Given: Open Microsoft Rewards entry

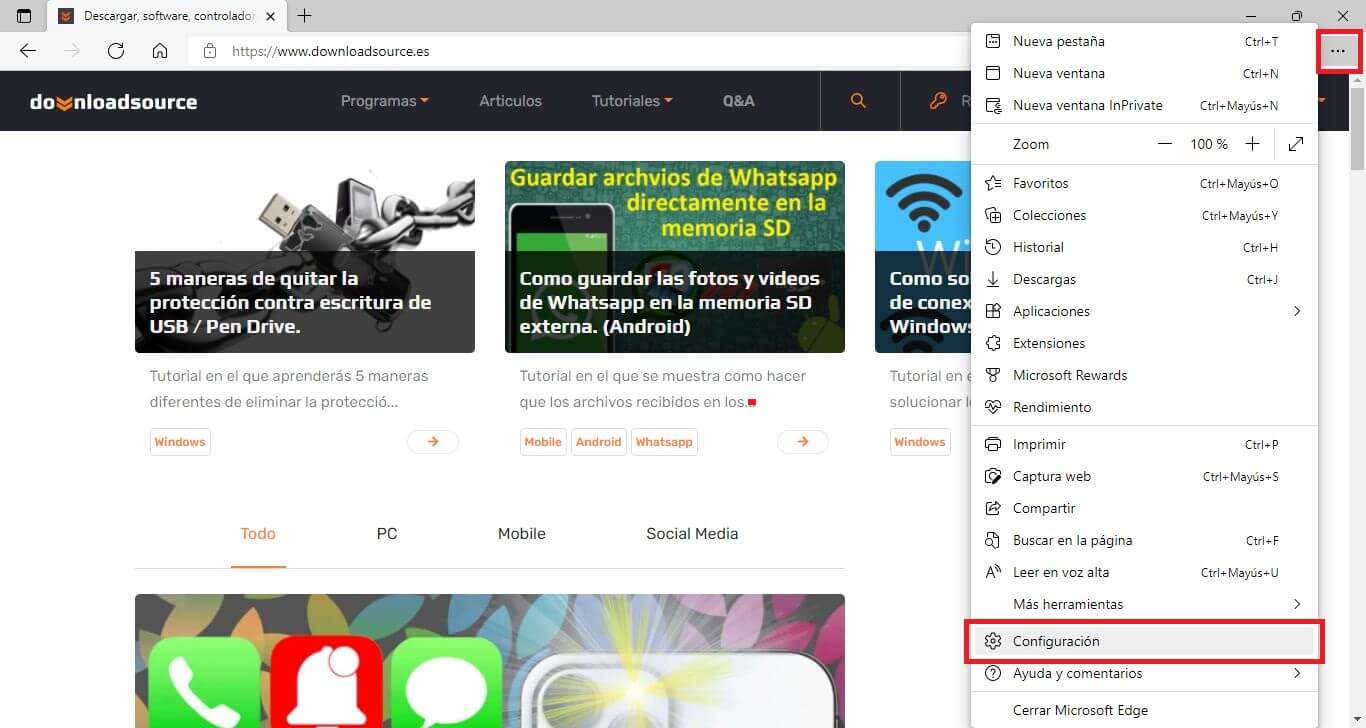Looking at the screenshot, I should pos(1145,375).
